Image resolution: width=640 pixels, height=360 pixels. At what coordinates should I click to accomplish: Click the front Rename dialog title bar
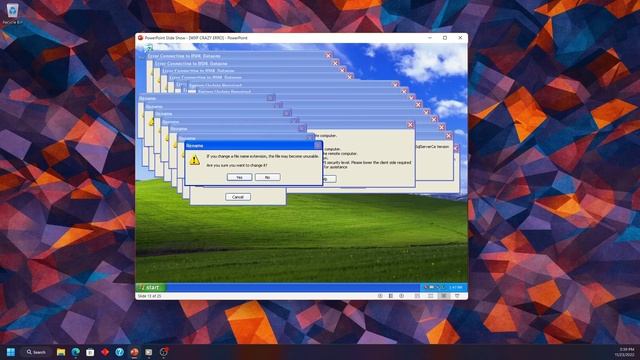pos(253,145)
